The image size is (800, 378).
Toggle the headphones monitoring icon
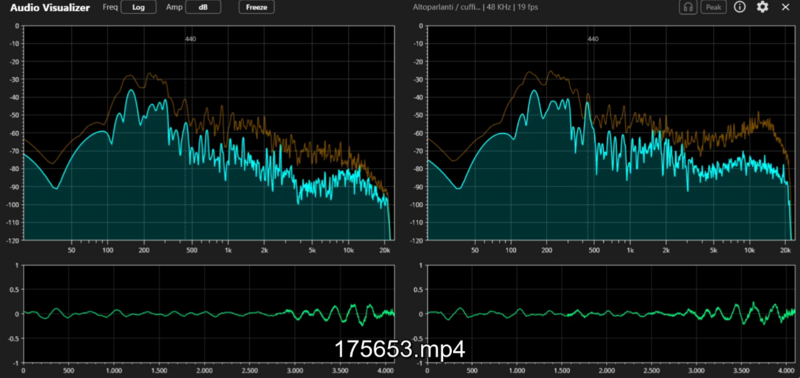[689, 7]
